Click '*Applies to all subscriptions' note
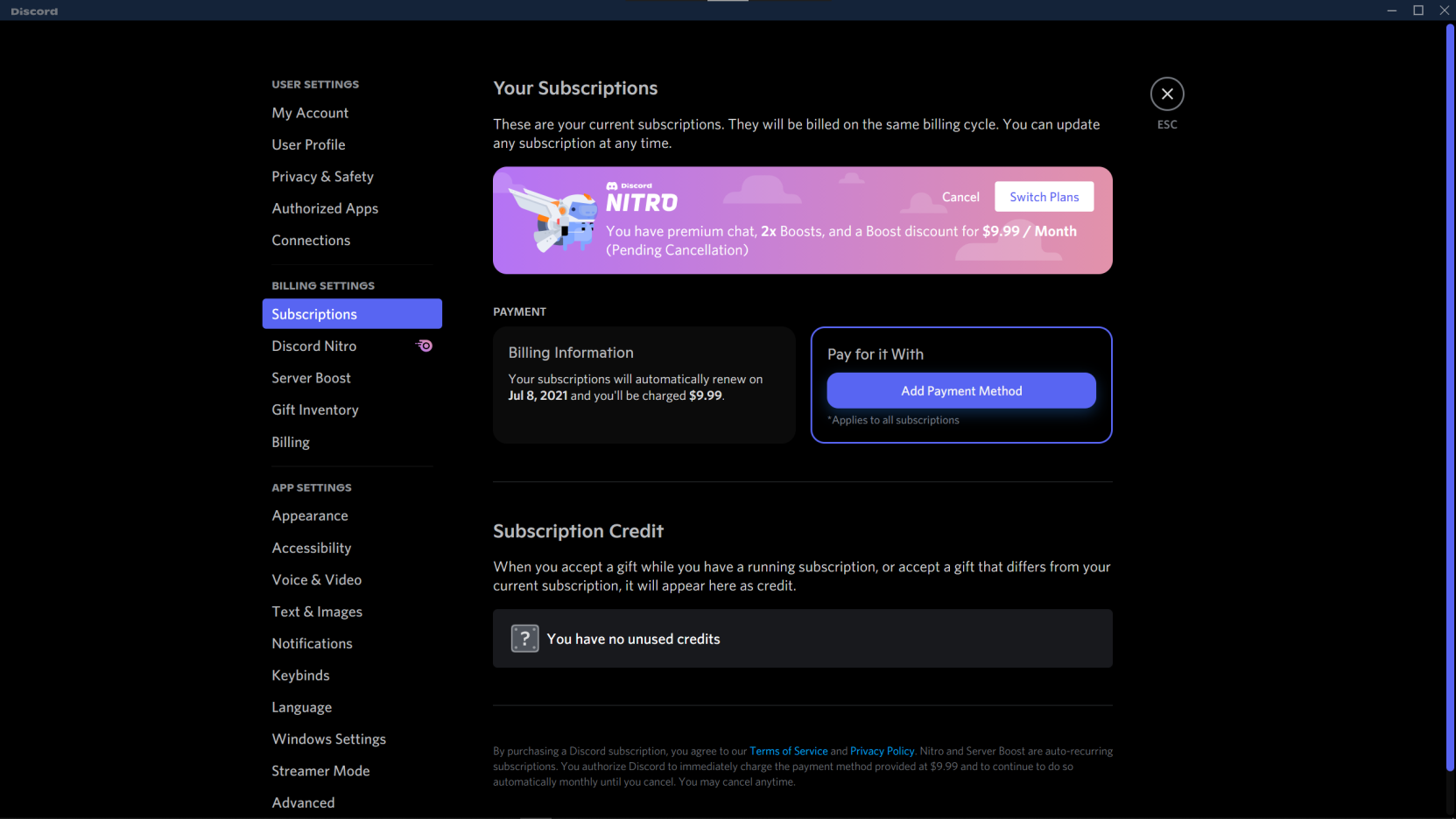This screenshot has height=819, width=1456. (x=893, y=420)
